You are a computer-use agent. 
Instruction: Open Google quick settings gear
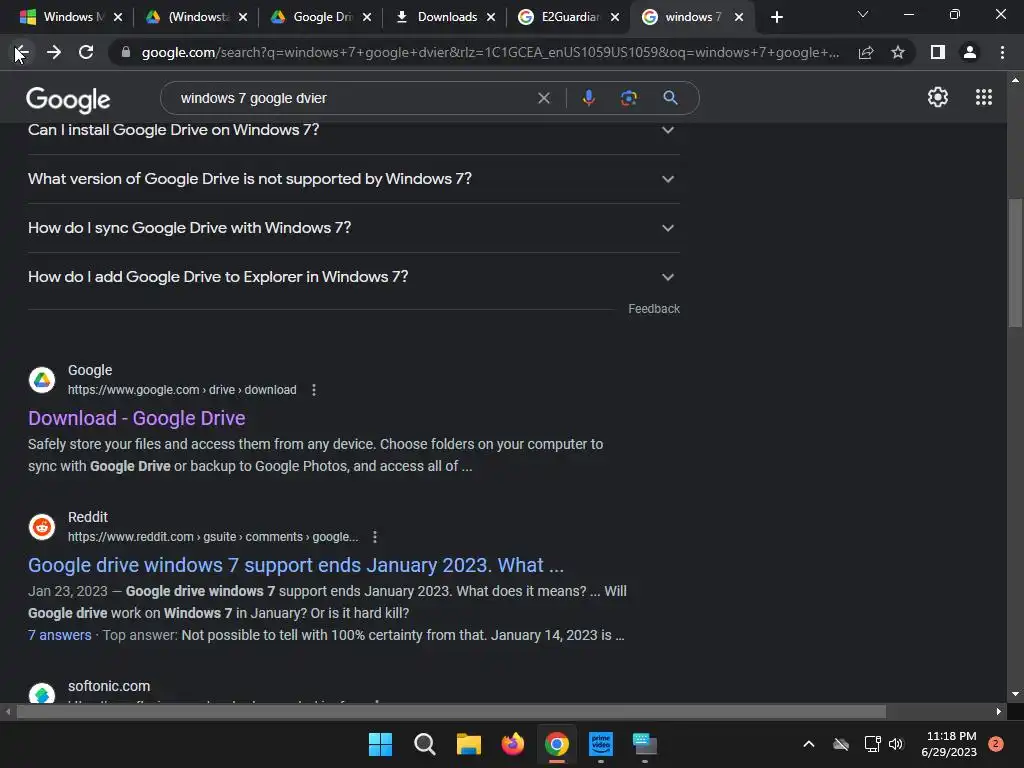coord(938,97)
